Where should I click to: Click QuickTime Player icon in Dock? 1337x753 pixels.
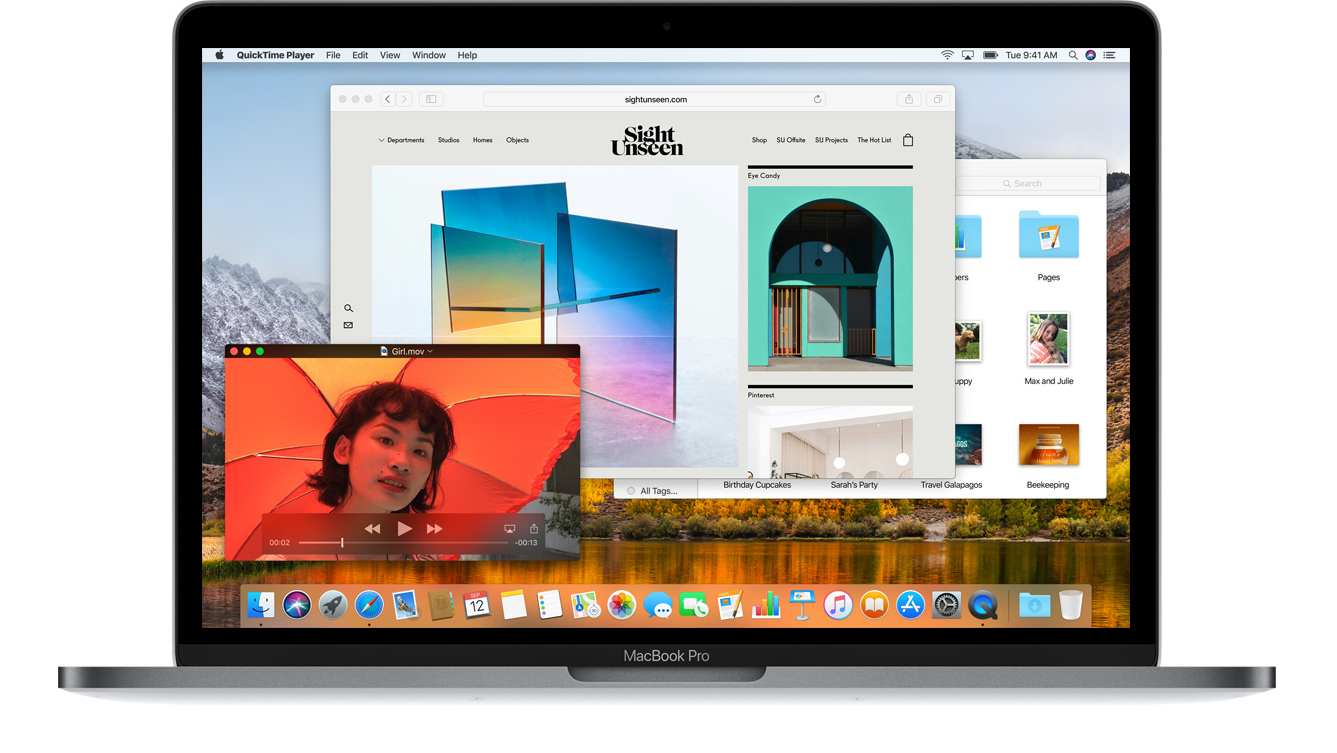[x=983, y=605]
